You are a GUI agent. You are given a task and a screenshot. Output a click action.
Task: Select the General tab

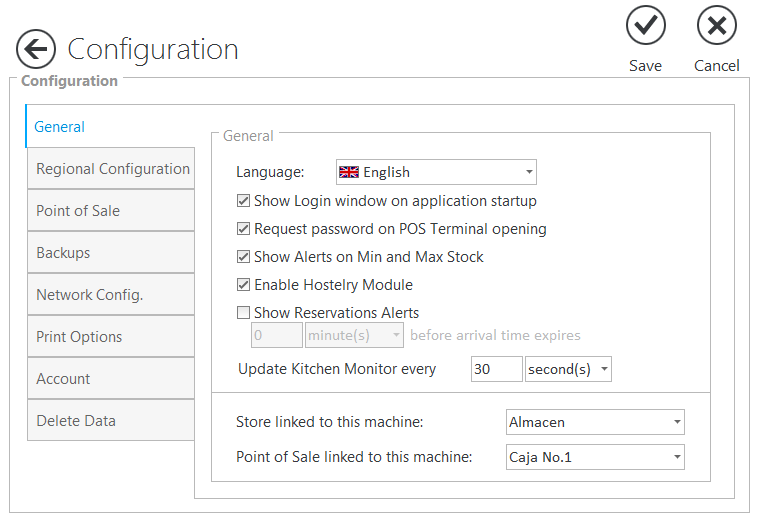coord(110,127)
